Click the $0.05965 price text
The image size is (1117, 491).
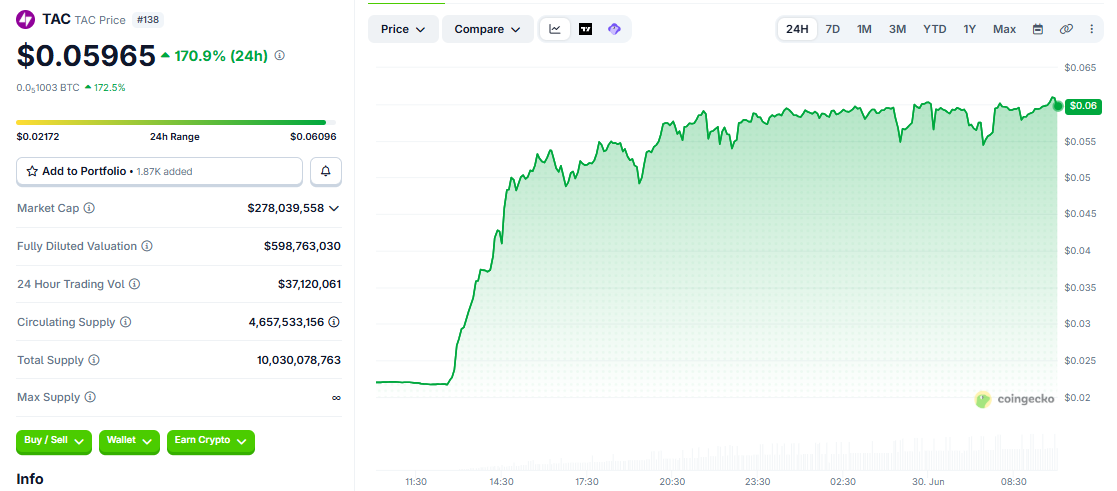[x=86, y=56]
